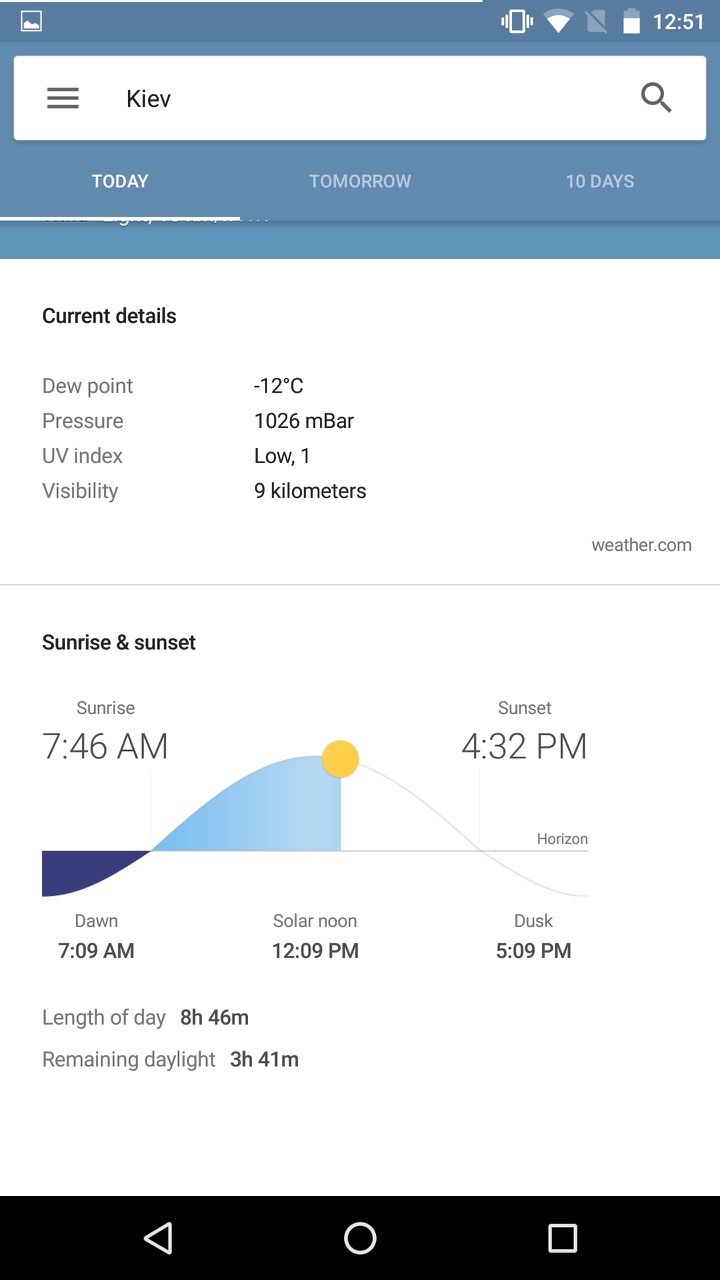Open the weather.com source link
The height and width of the screenshot is (1280, 720).
click(x=641, y=545)
